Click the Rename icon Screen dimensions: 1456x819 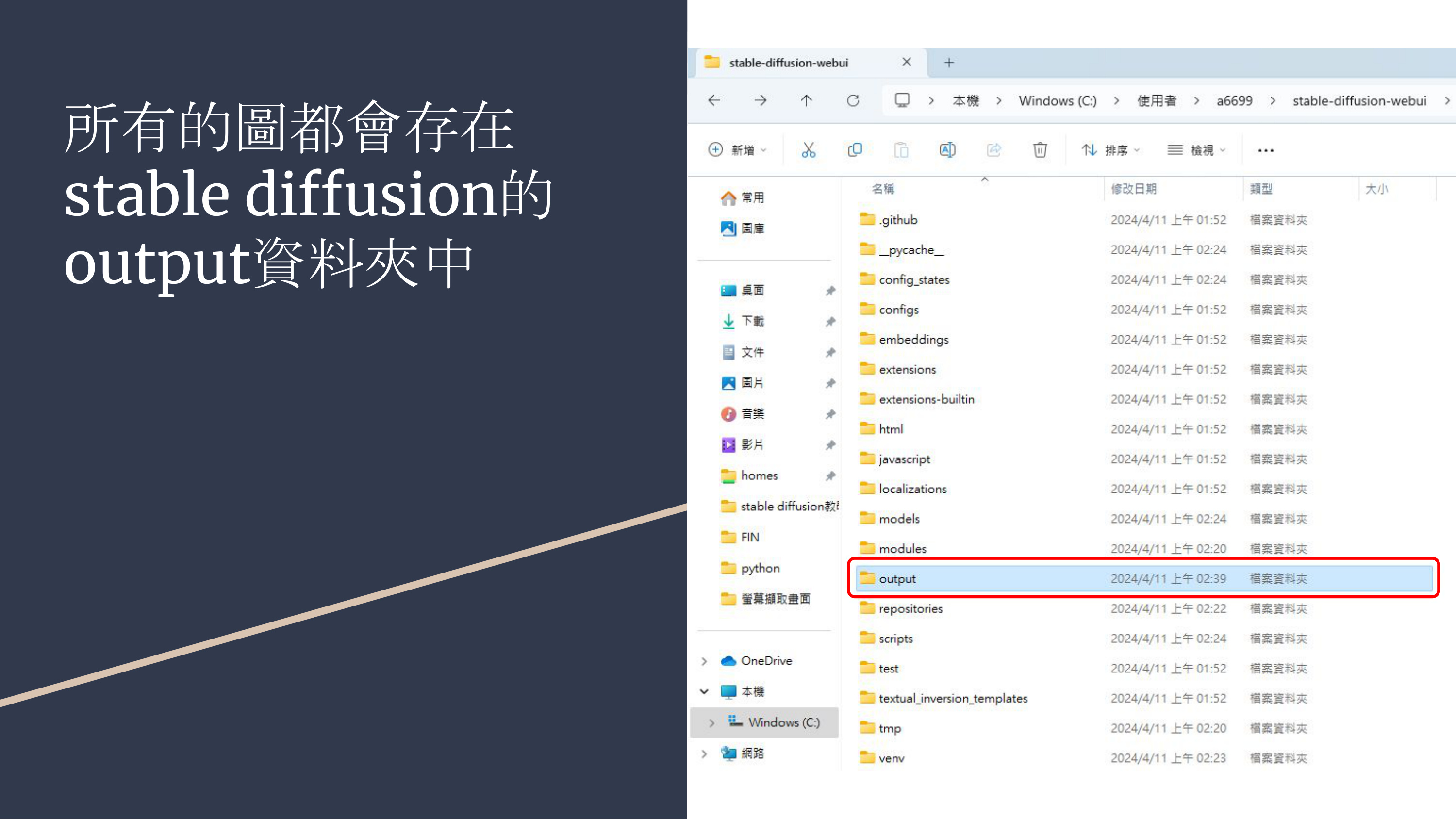[948, 150]
